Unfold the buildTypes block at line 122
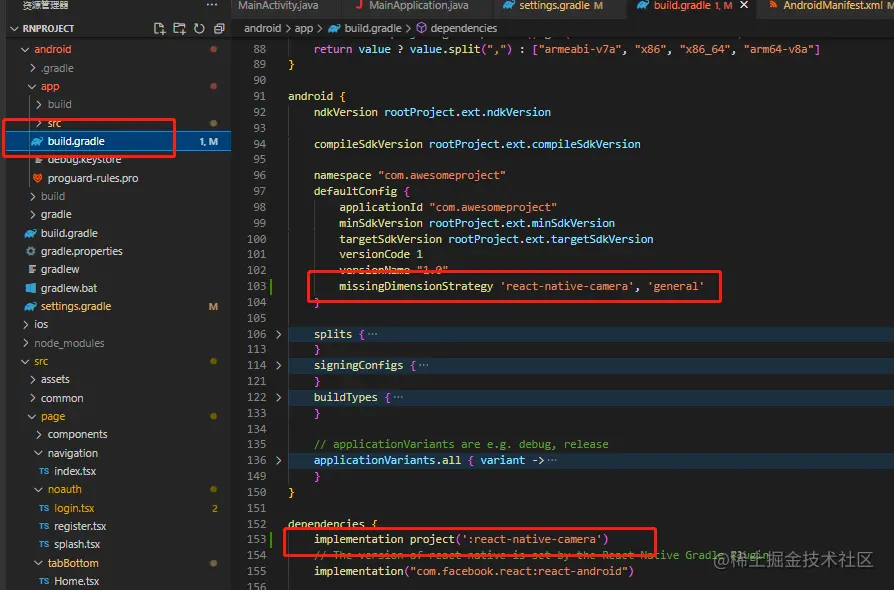Screen dimensions: 894x590 click(x=279, y=397)
